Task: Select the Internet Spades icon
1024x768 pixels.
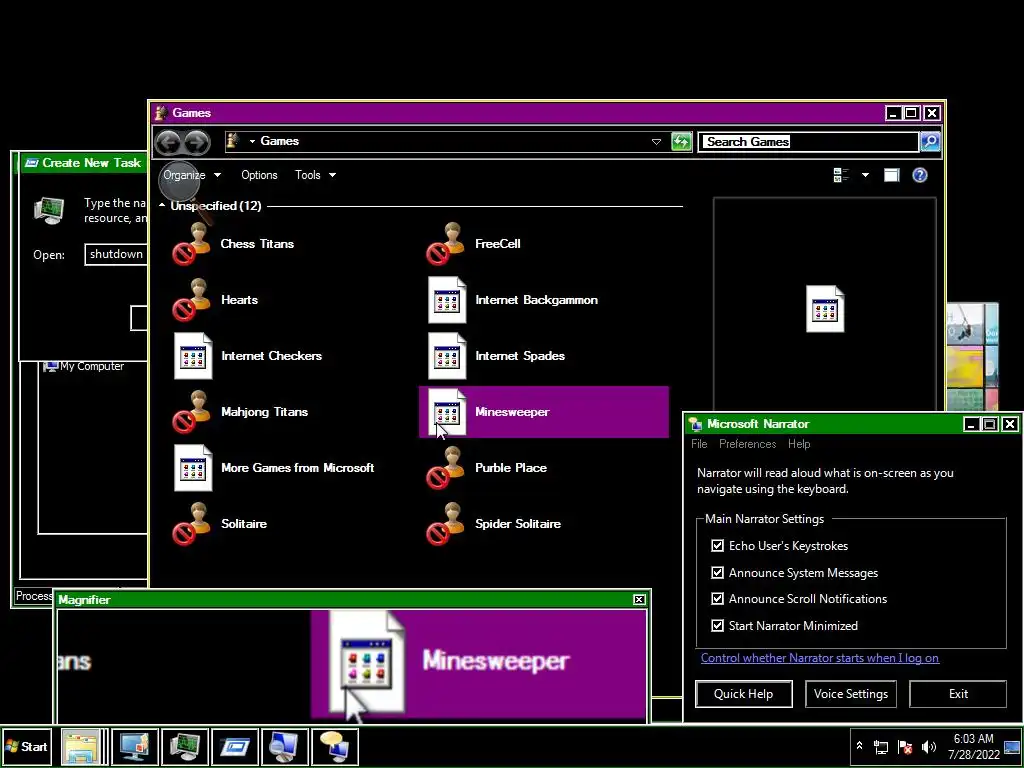Action: click(x=447, y=357)
